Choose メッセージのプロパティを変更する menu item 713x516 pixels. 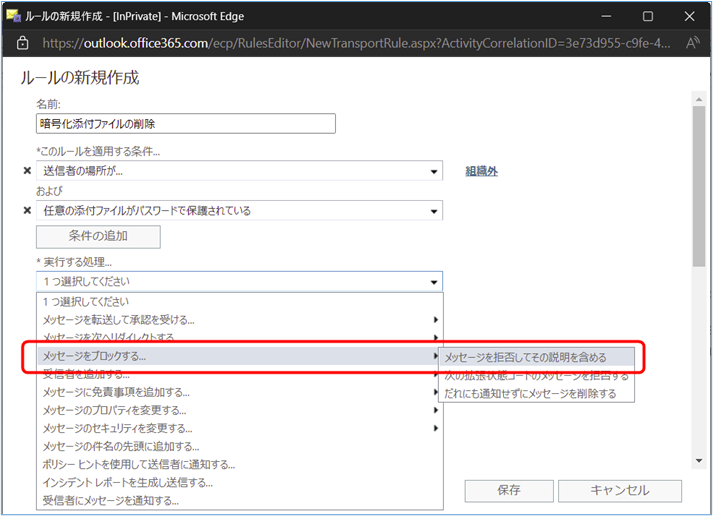(240, 410)
